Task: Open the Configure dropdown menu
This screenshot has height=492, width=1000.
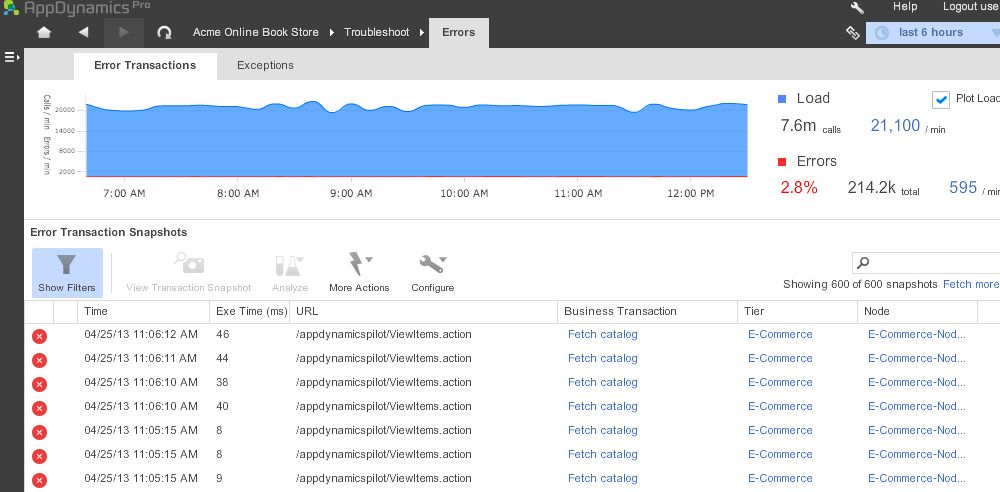Action: [x=432, y=272]
